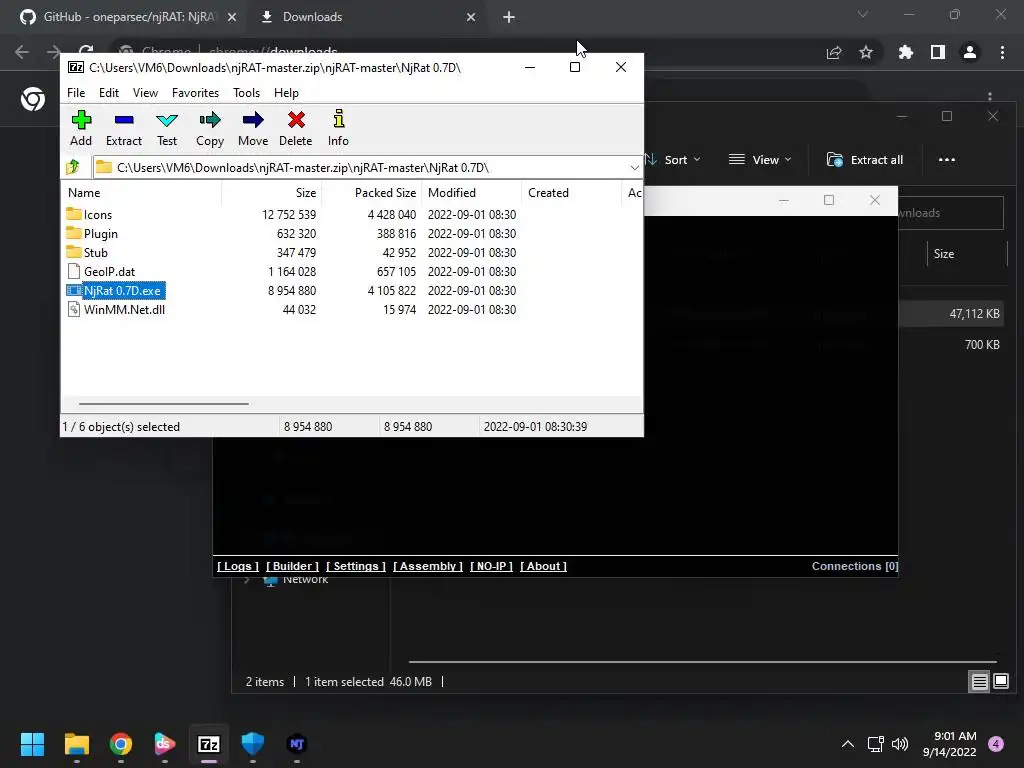Open Windows Security shield in taskbar
The width and height of the screenshot is (1024, 768).
253,744
